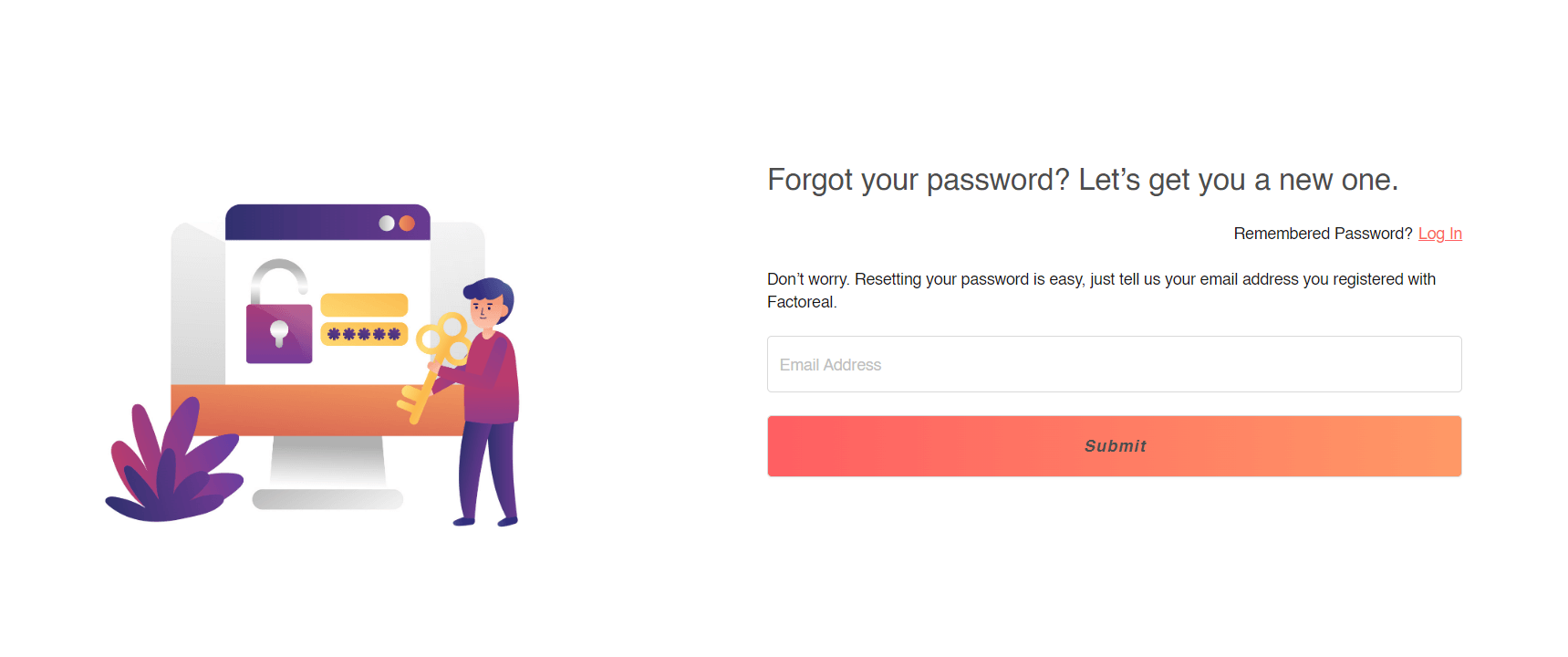The width and height of the screenshot is (1568, 657).
Task: Click the heading about forgetting your password
Action: (x=1084, y=180)
